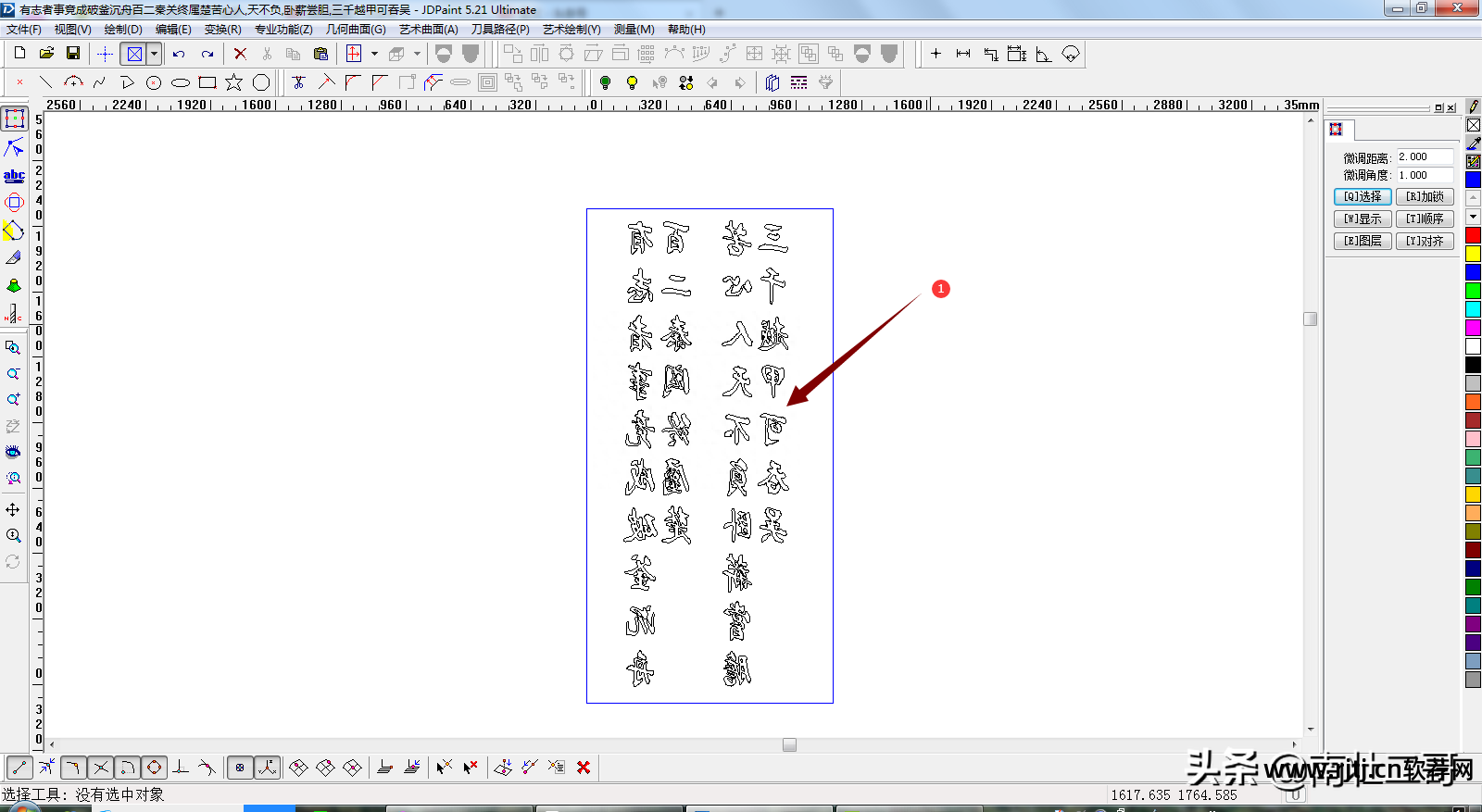Expand the dropdown arrow beside the view box tool

click(154, 54)
